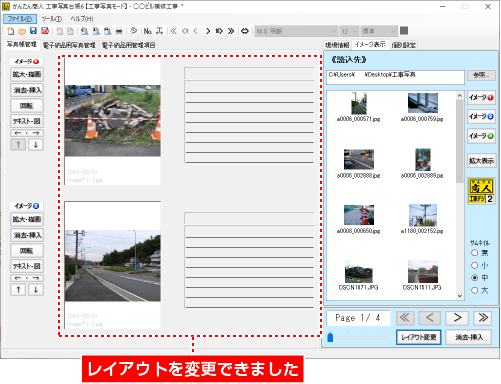Click the page panel's last page >> button
The width and height of the screenshot is (501, 384).
[x=483, y=318]
